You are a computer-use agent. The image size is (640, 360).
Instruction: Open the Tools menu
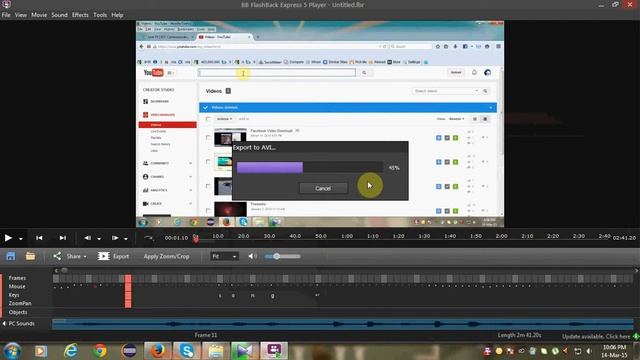click(100, 15)
